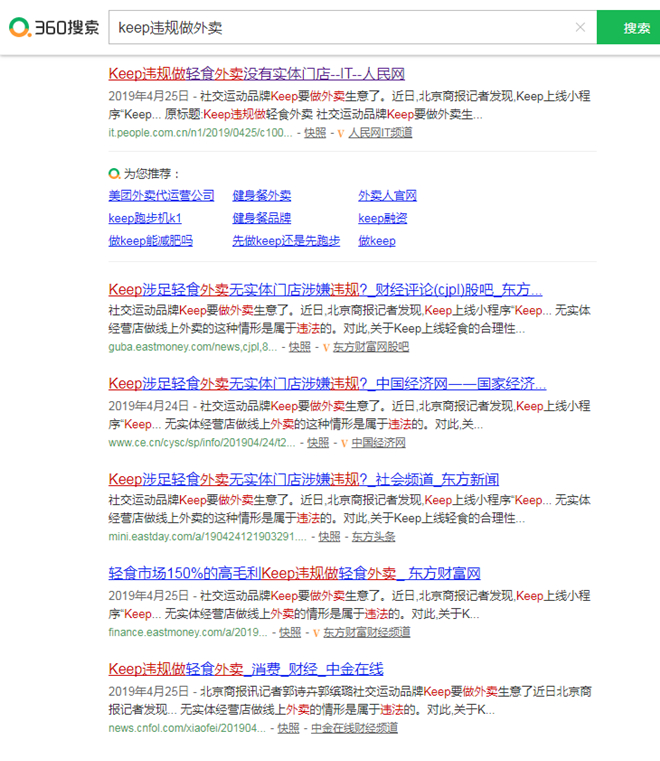Open result title ending 财经评论(cjpl)股吧_东方
660x761 pixels.
(x=325, y=290)
